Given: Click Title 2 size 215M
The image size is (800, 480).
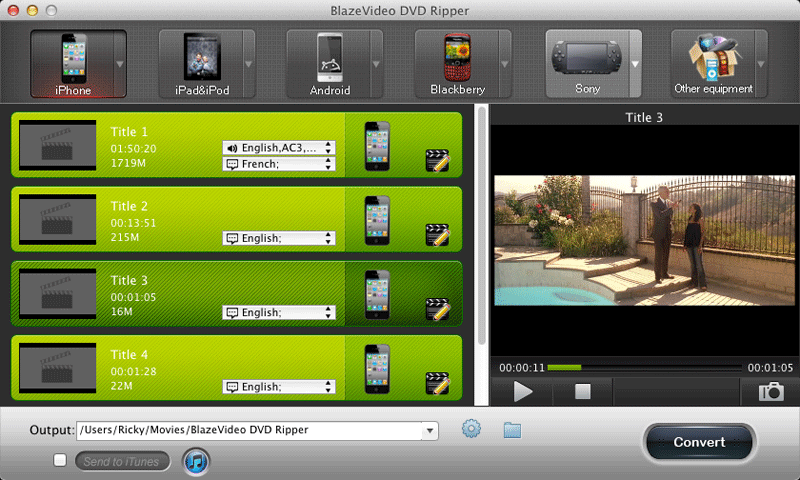Looking at the screenshot, I should tap(125, 237).
